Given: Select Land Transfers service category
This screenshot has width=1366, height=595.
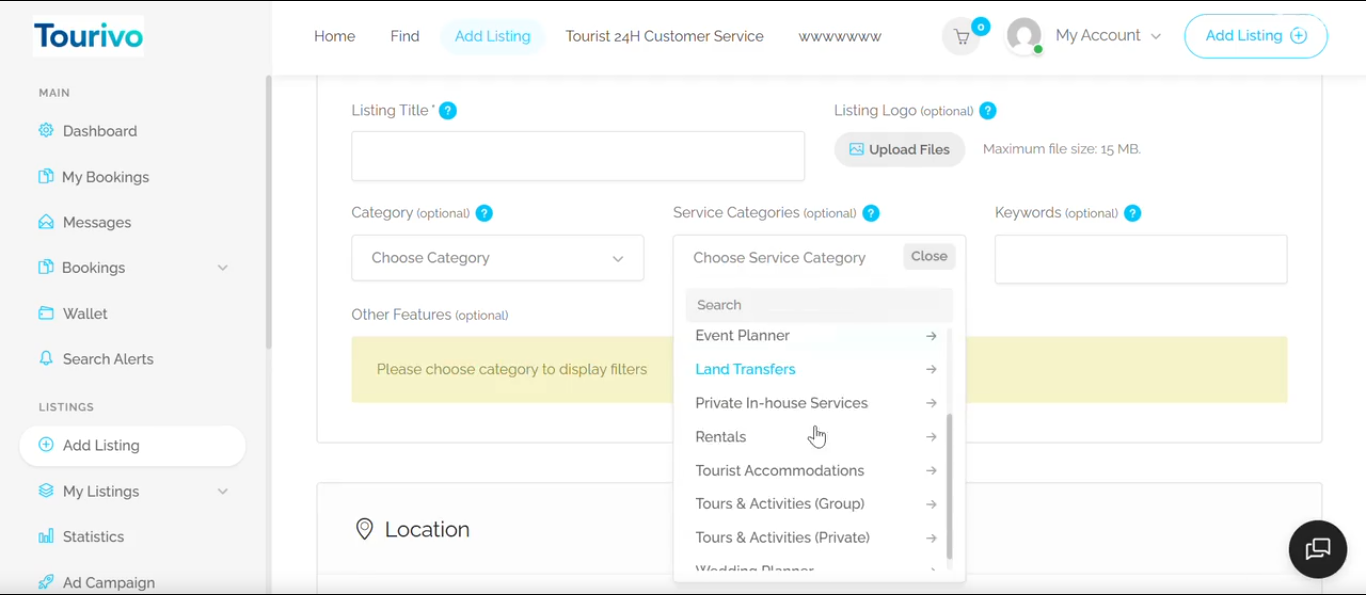Looking at the screenshot, I should (745, 368).
